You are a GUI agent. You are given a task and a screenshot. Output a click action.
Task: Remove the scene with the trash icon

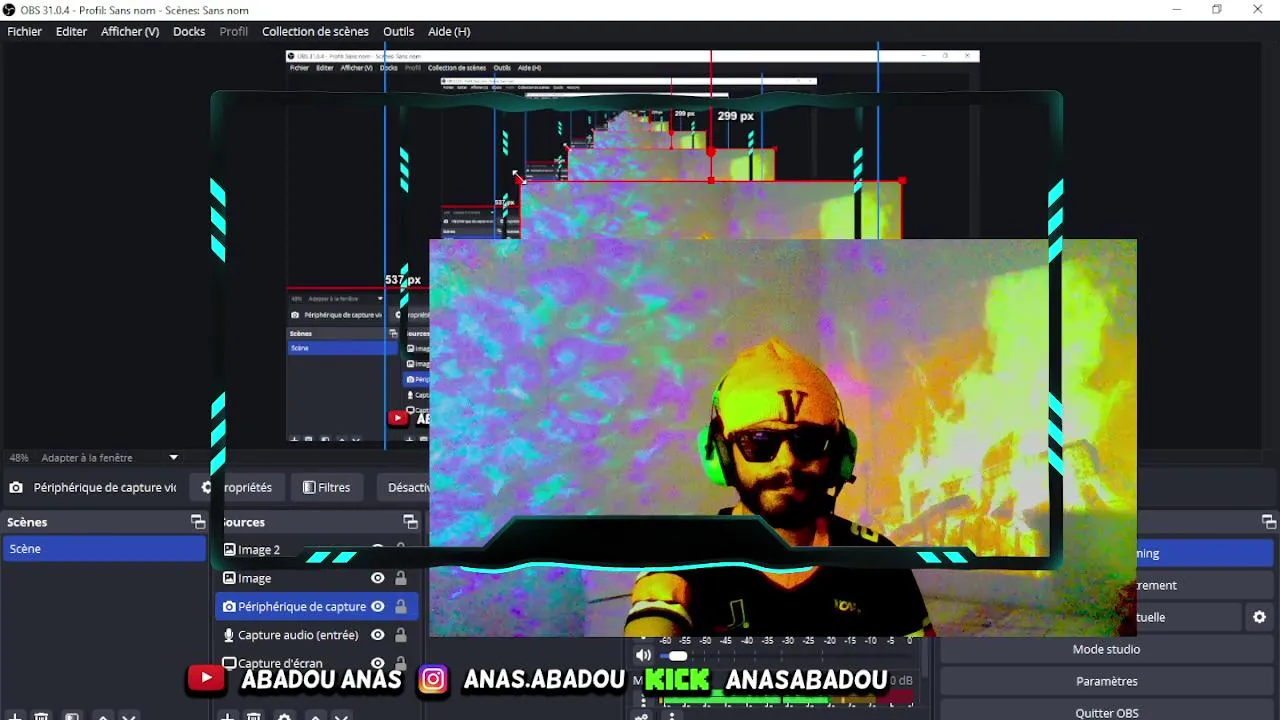(42, 717)
